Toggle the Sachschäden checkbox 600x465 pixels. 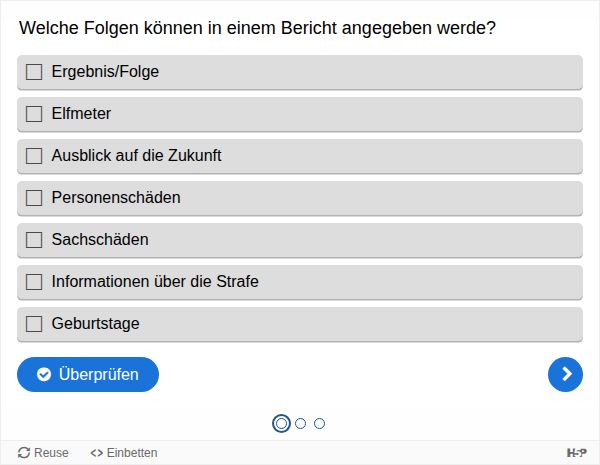[34, 240]
